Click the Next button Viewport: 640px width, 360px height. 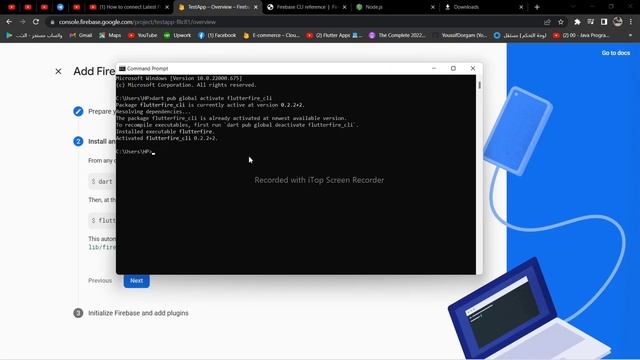point(136,281)
